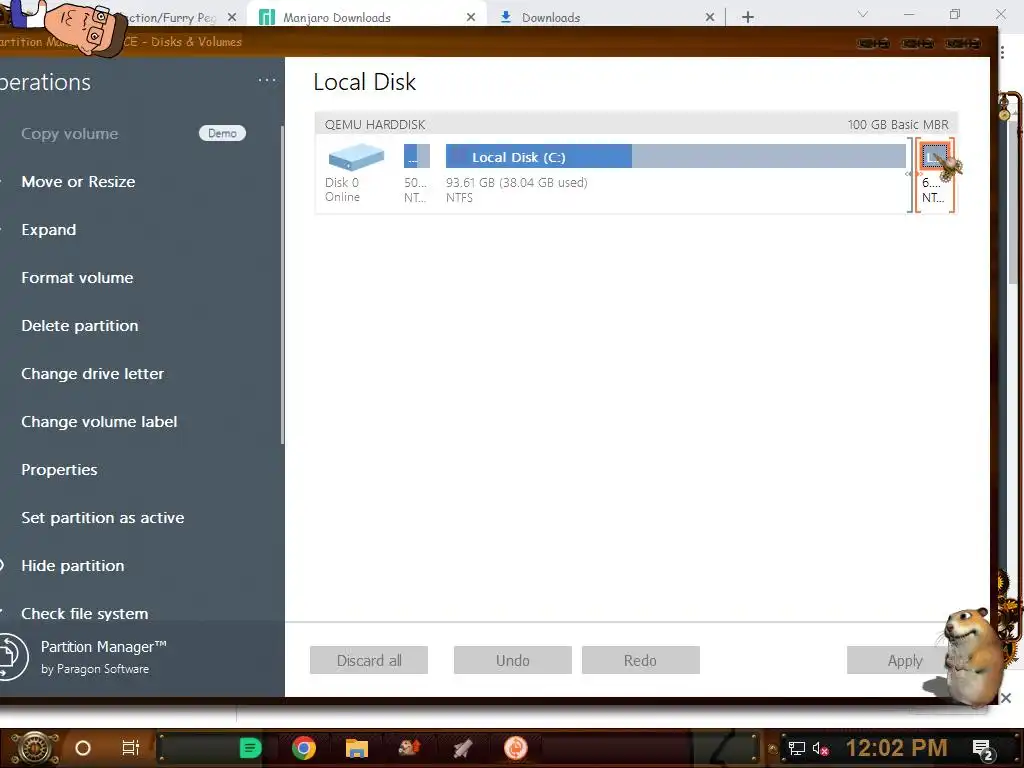This screenshot has width=1024, height=768.
Task: Open the operations panel more options dots
Action: click(x=266, y=80)
